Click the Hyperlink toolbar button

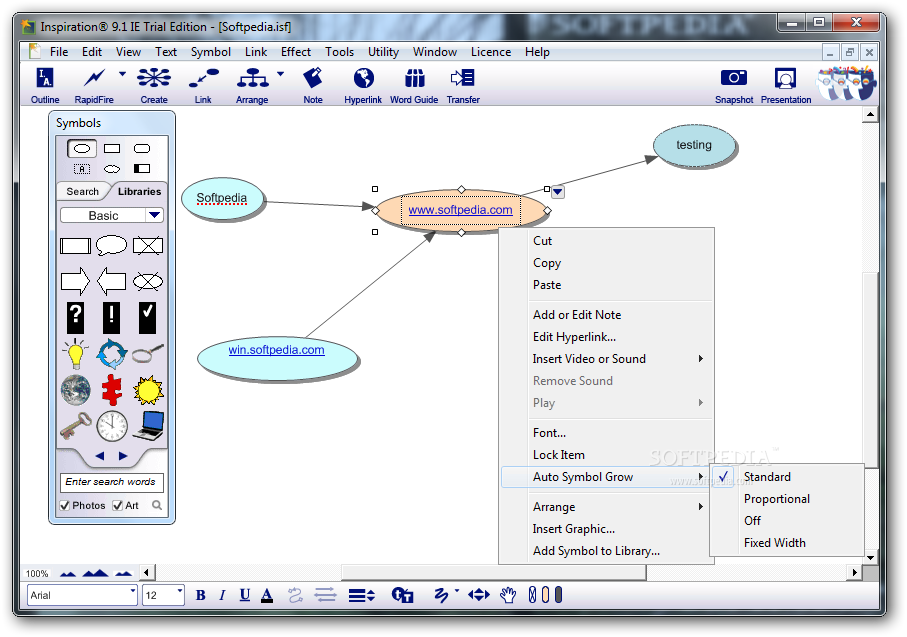pyautogui.click(x=363, y=85)
